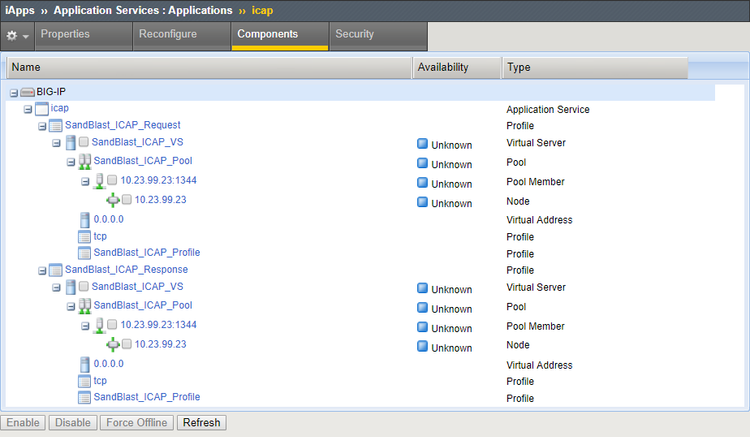Open the Security tab
750x437 pixels.
pos(355,35)
